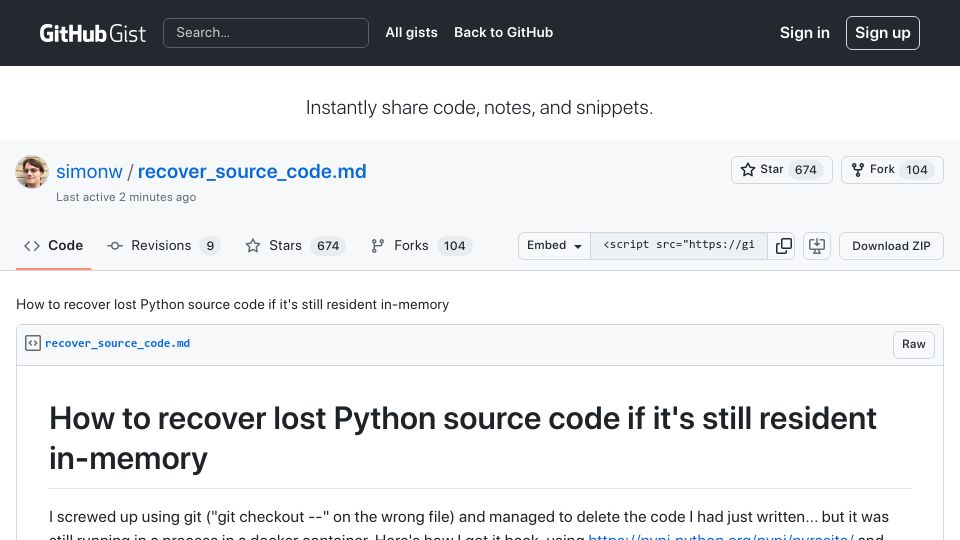Click the 'Instantly share code, notes, and snippets.' tagline
The image size is (960, 540).
(x=479, y=108)
